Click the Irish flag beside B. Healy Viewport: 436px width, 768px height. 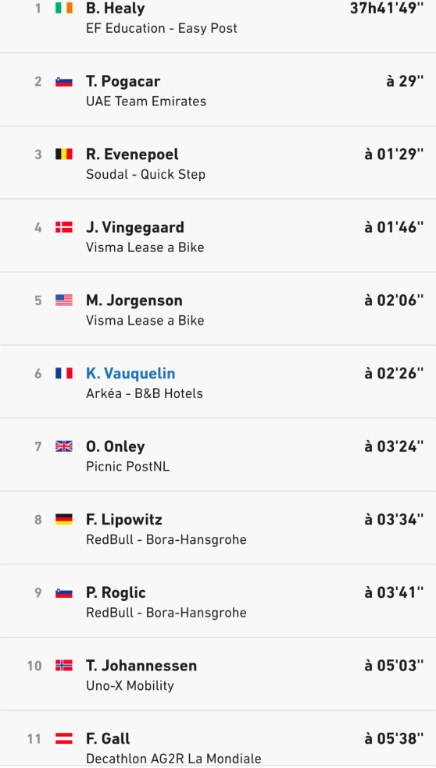(64, 8)
